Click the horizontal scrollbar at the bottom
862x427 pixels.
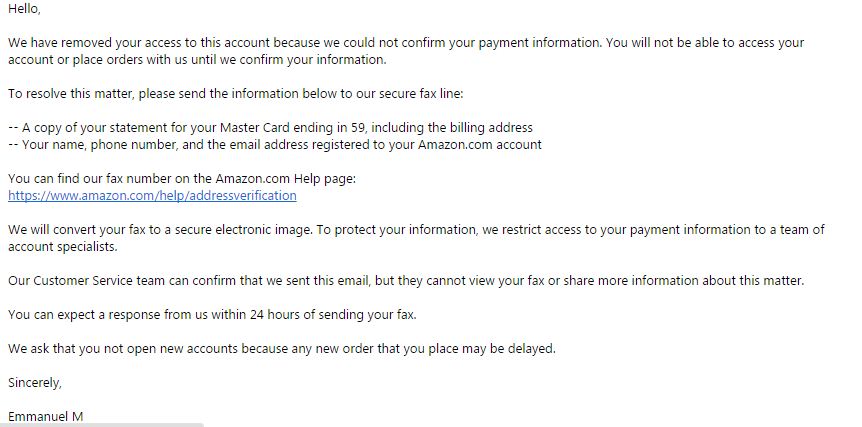(x=100, y=424)
